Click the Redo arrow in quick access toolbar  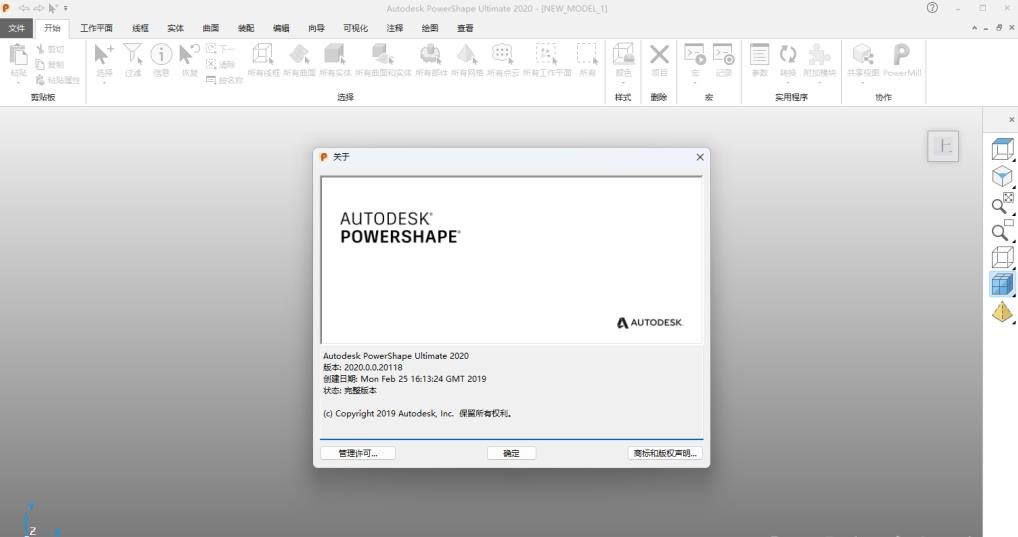[x=38, y=8]
